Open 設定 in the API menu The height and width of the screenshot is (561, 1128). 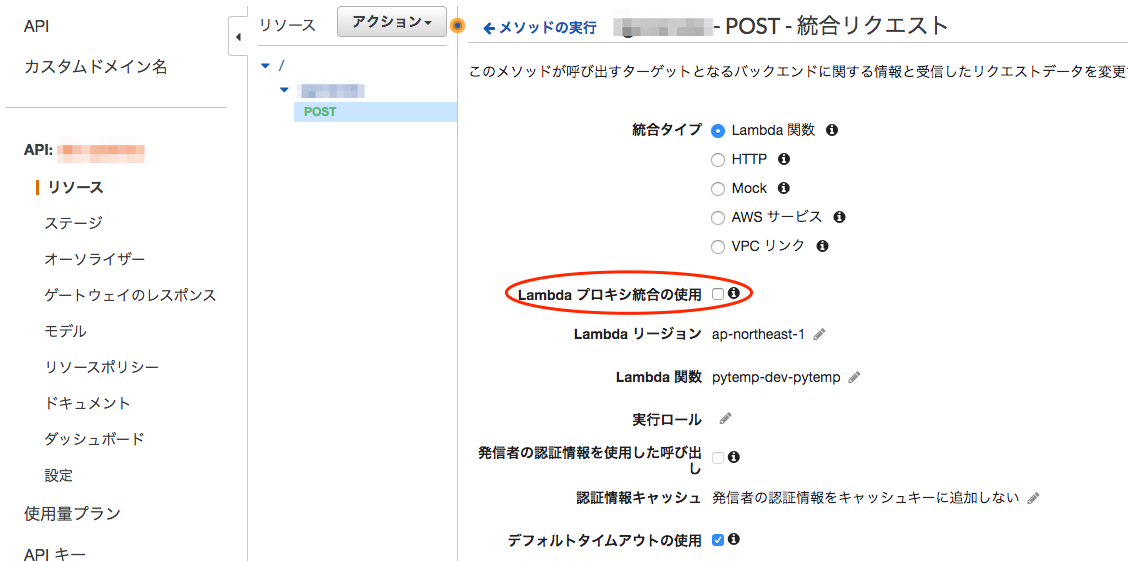pyautogui.click(x=58, y=475)
